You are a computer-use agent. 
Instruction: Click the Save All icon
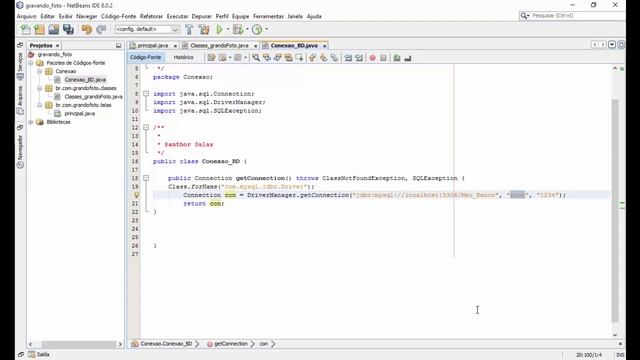click(68, 29)
